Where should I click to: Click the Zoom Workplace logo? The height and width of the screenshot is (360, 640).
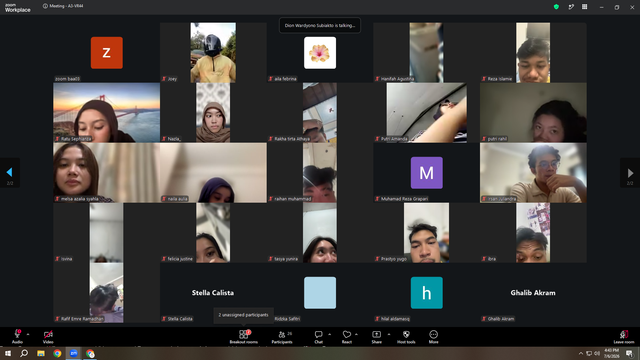(18, 8)
